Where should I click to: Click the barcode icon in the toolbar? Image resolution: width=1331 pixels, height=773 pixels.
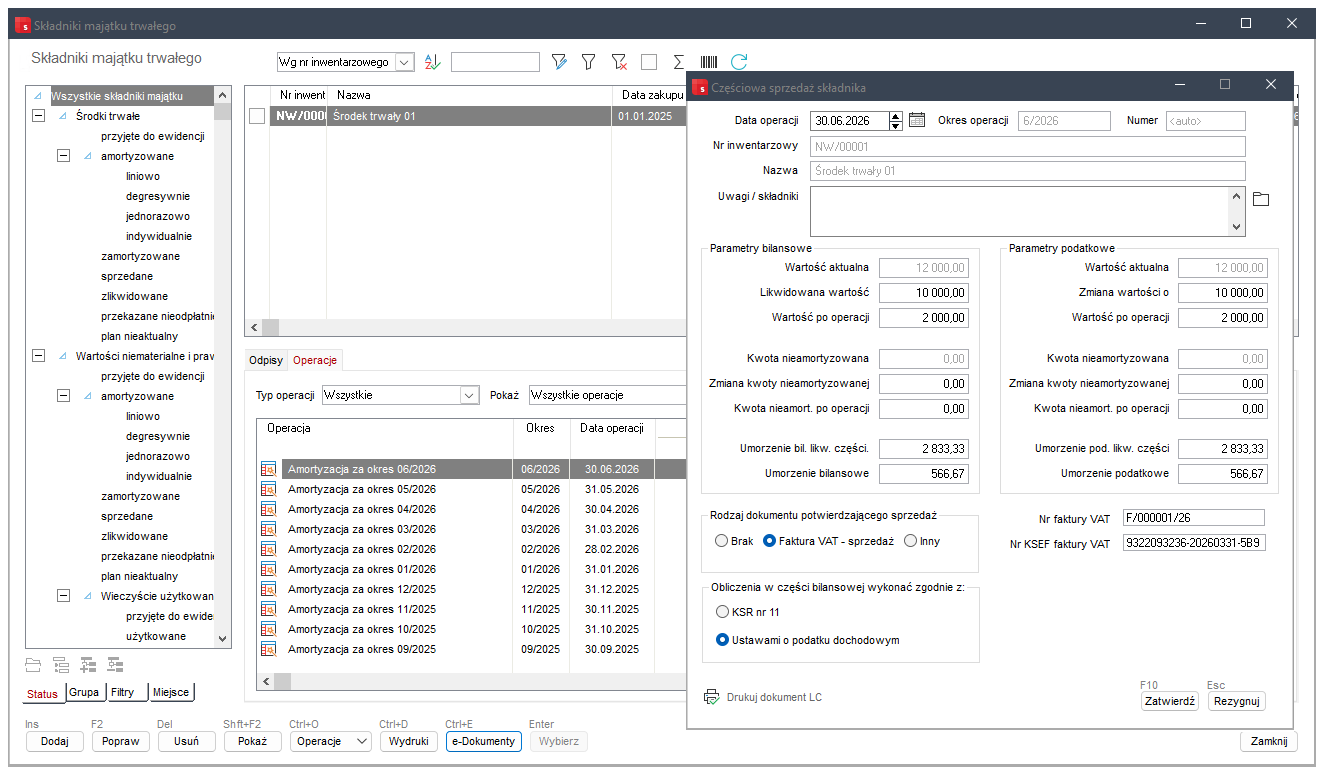point(709,62)
